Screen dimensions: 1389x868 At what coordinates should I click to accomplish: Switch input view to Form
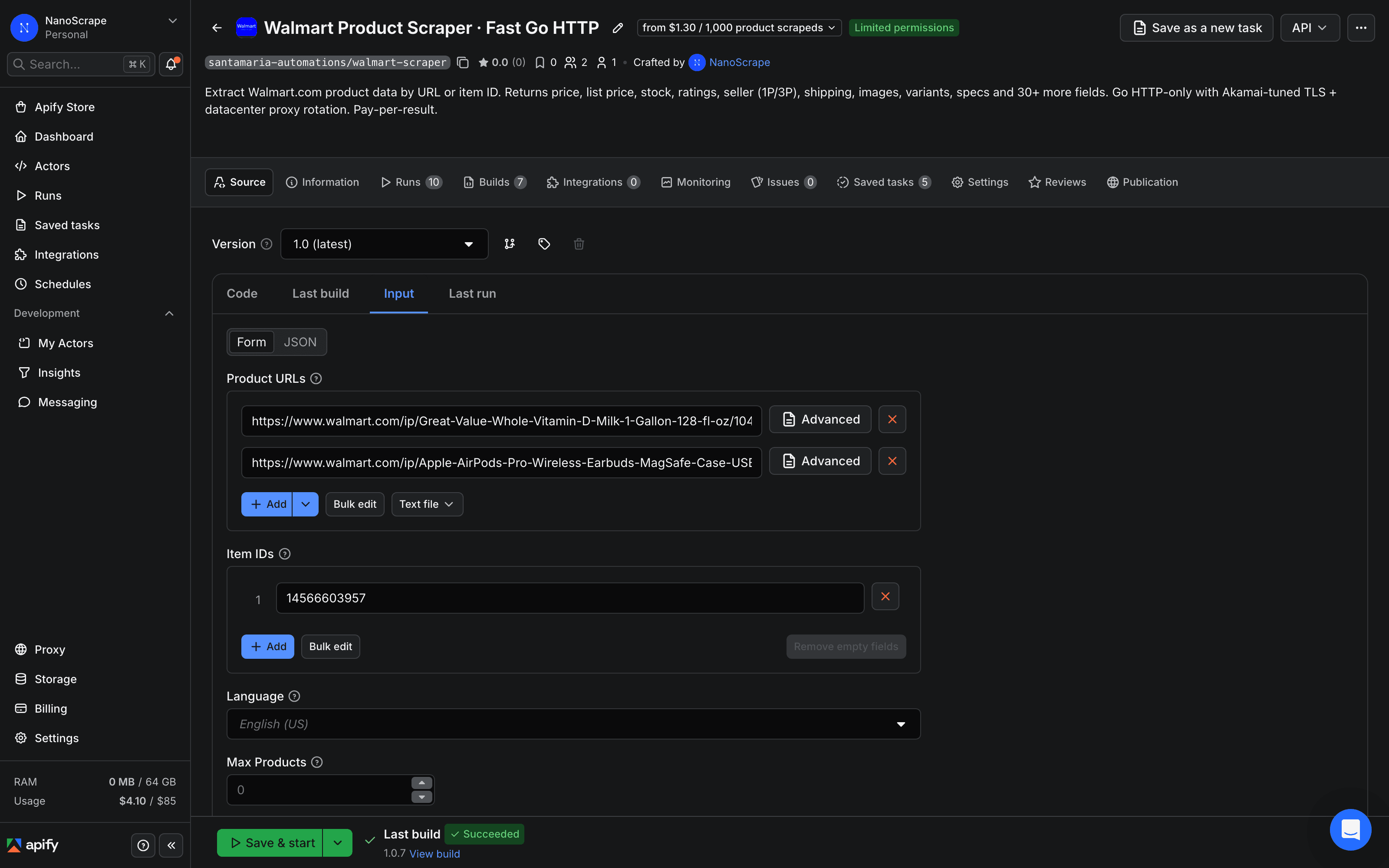(251, 342)
